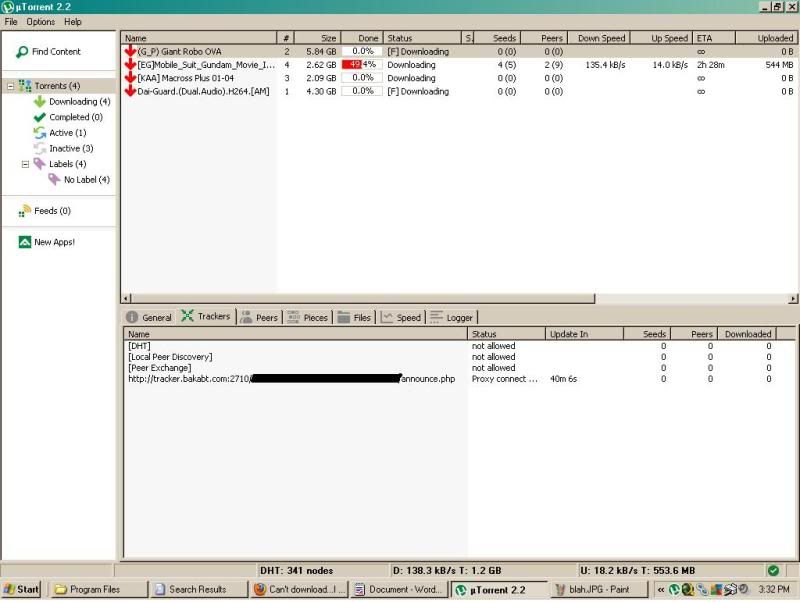This screenshot has width=800, height=602.
Task: Open Find Content search icon
Action: pyautogui.click(x=22, y=52)
